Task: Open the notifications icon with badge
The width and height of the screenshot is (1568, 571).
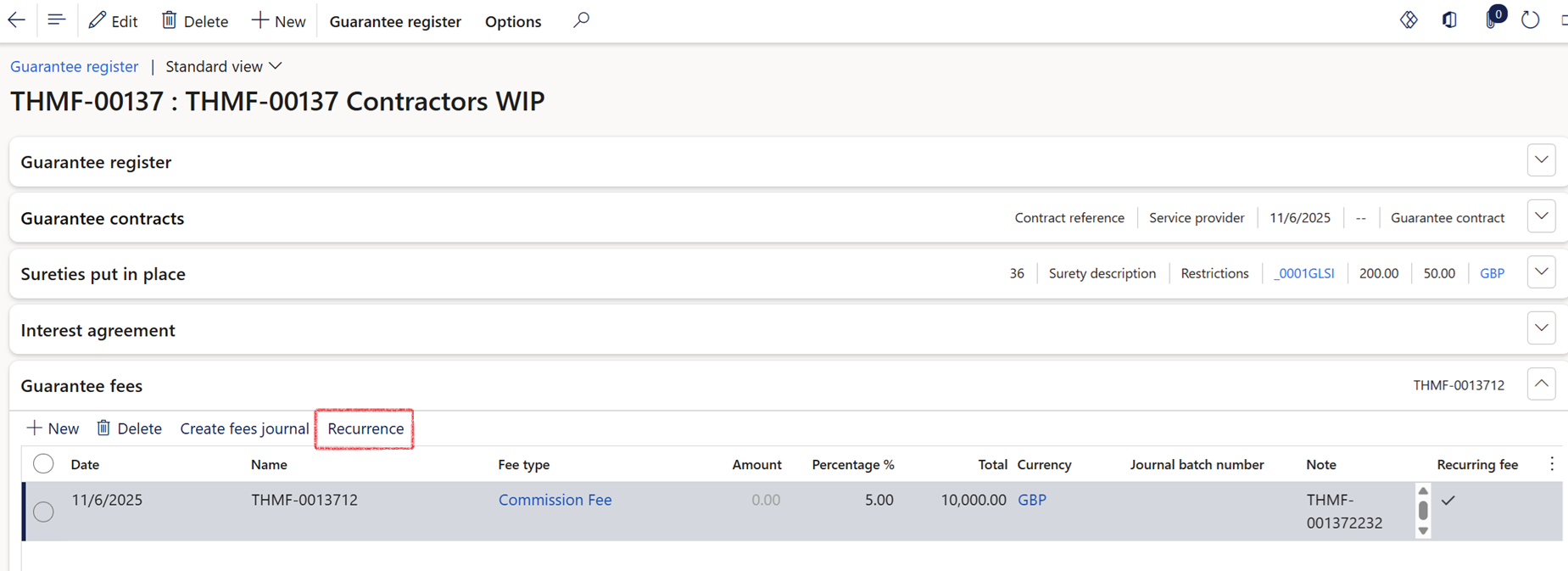Action: [x=1492, y=20]
